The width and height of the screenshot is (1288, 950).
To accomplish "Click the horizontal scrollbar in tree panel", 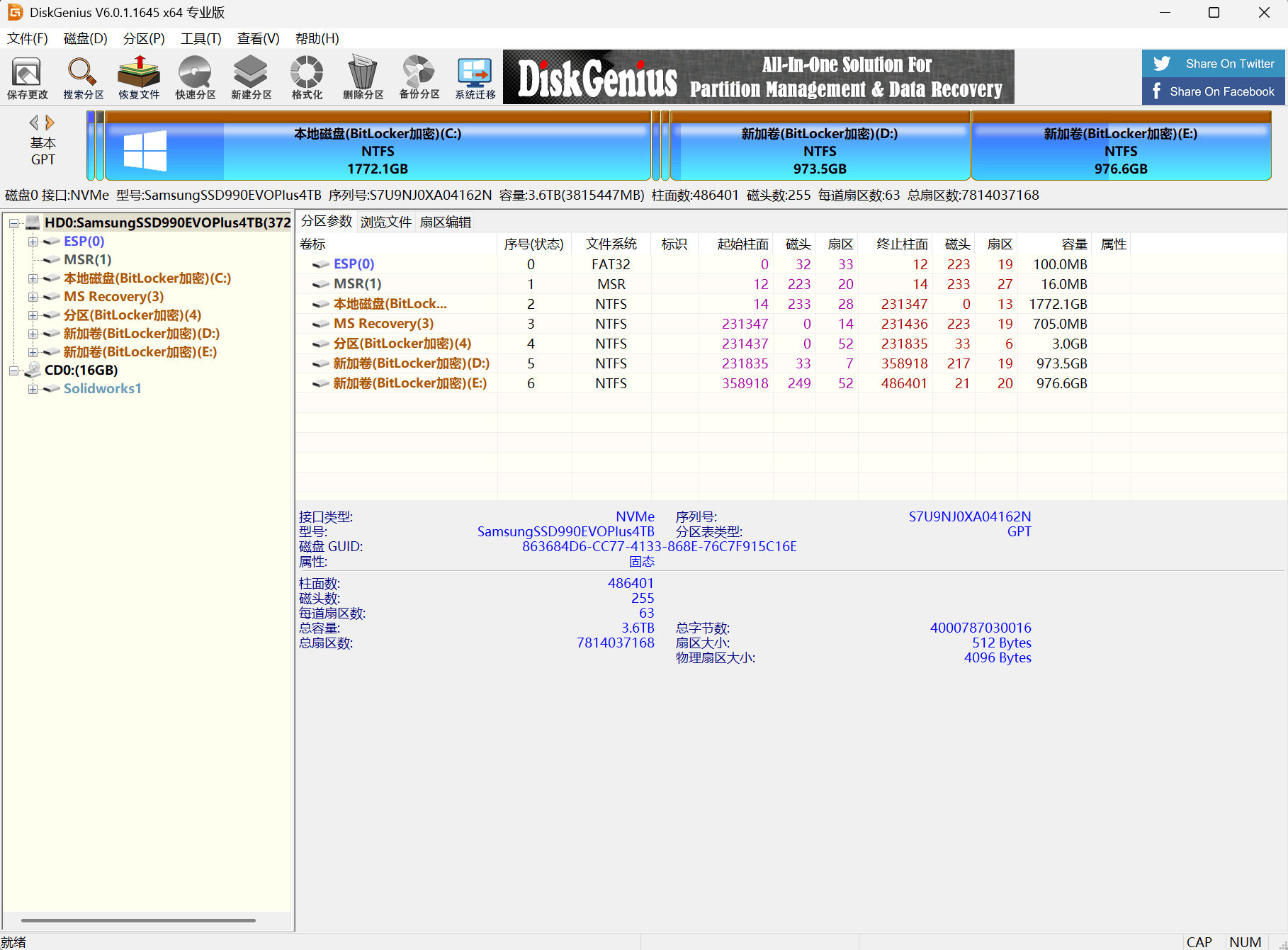I will [138, 920].
